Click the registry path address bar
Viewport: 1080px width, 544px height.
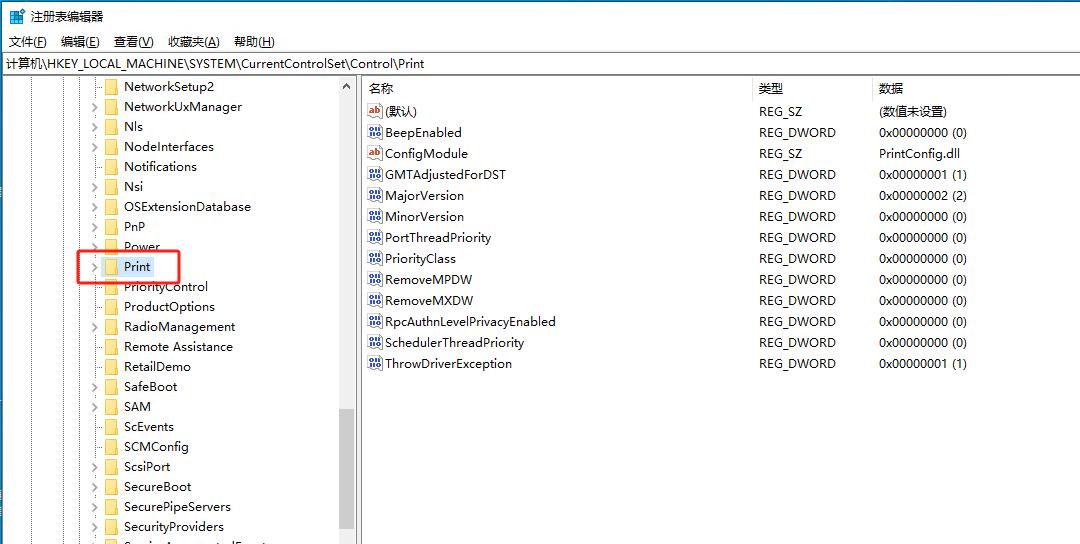[540, 63]
